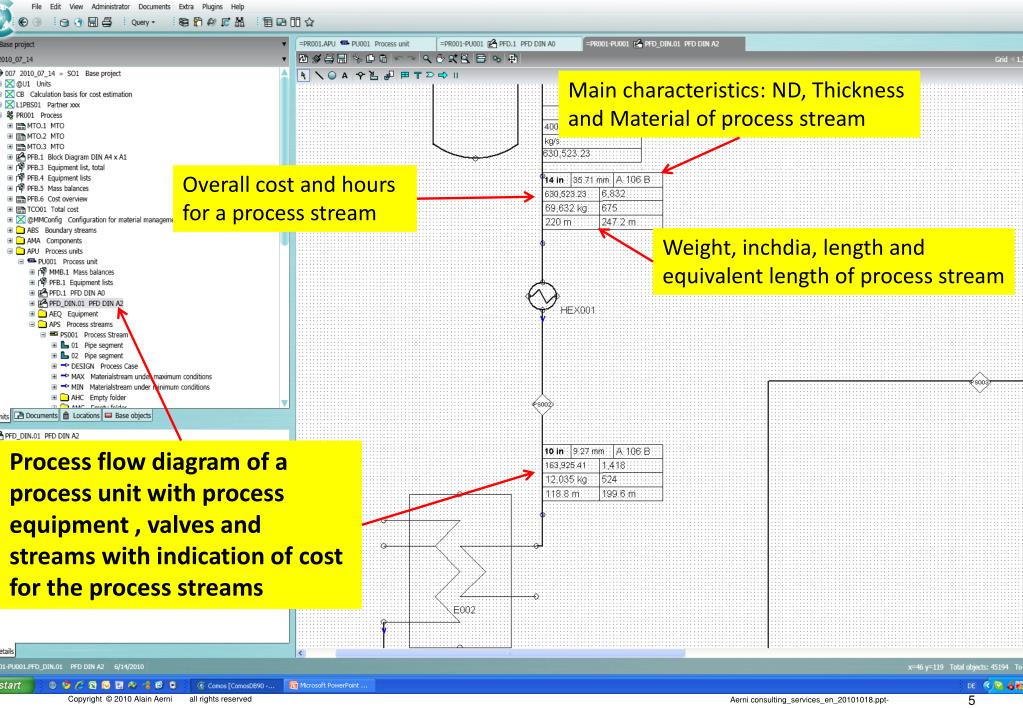Open the Plugins menu
Viewport: 1023px width, 708px height.
212,7
